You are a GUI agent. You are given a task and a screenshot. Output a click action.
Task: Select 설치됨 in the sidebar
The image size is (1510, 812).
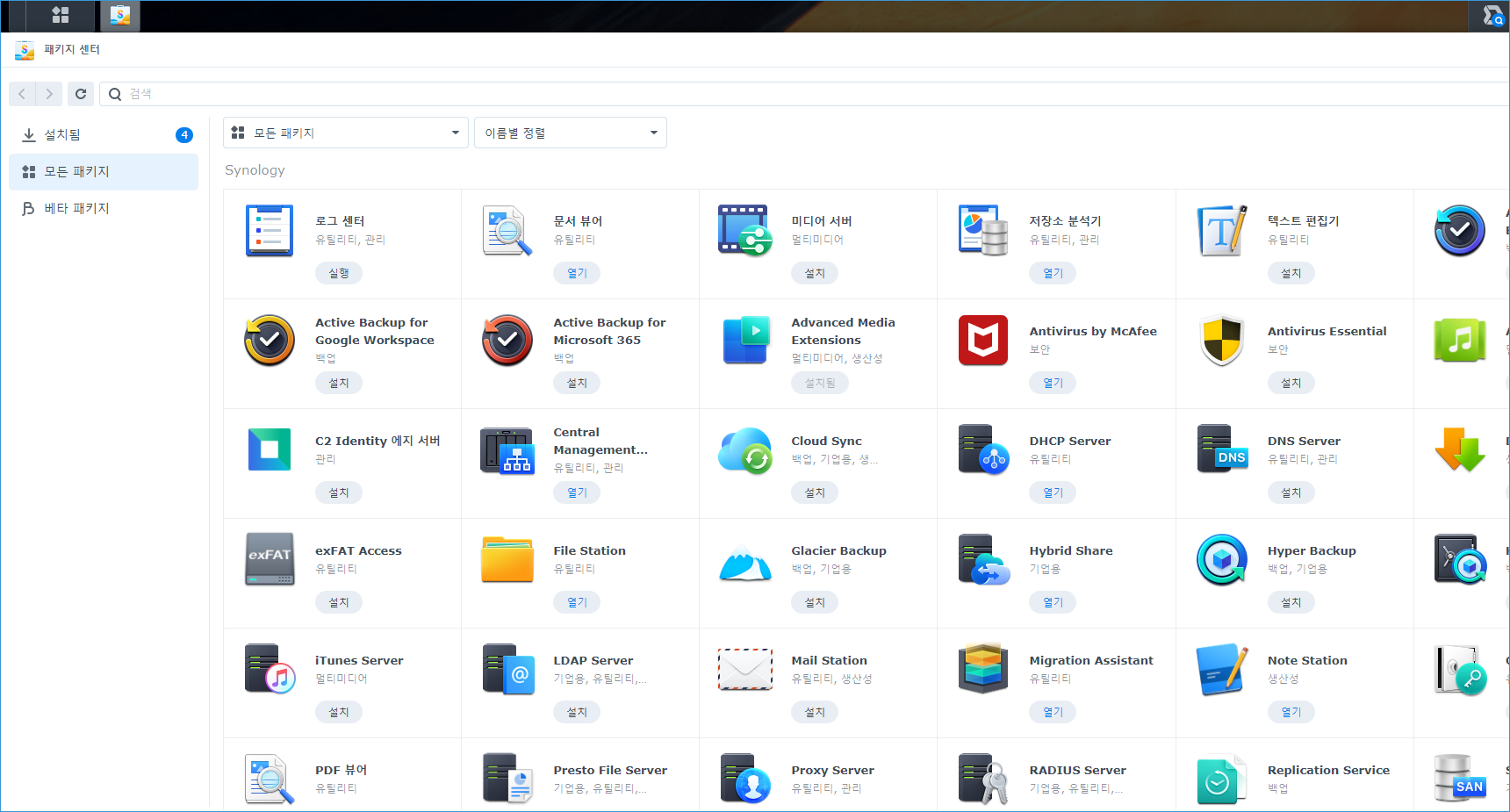point(104,134)
